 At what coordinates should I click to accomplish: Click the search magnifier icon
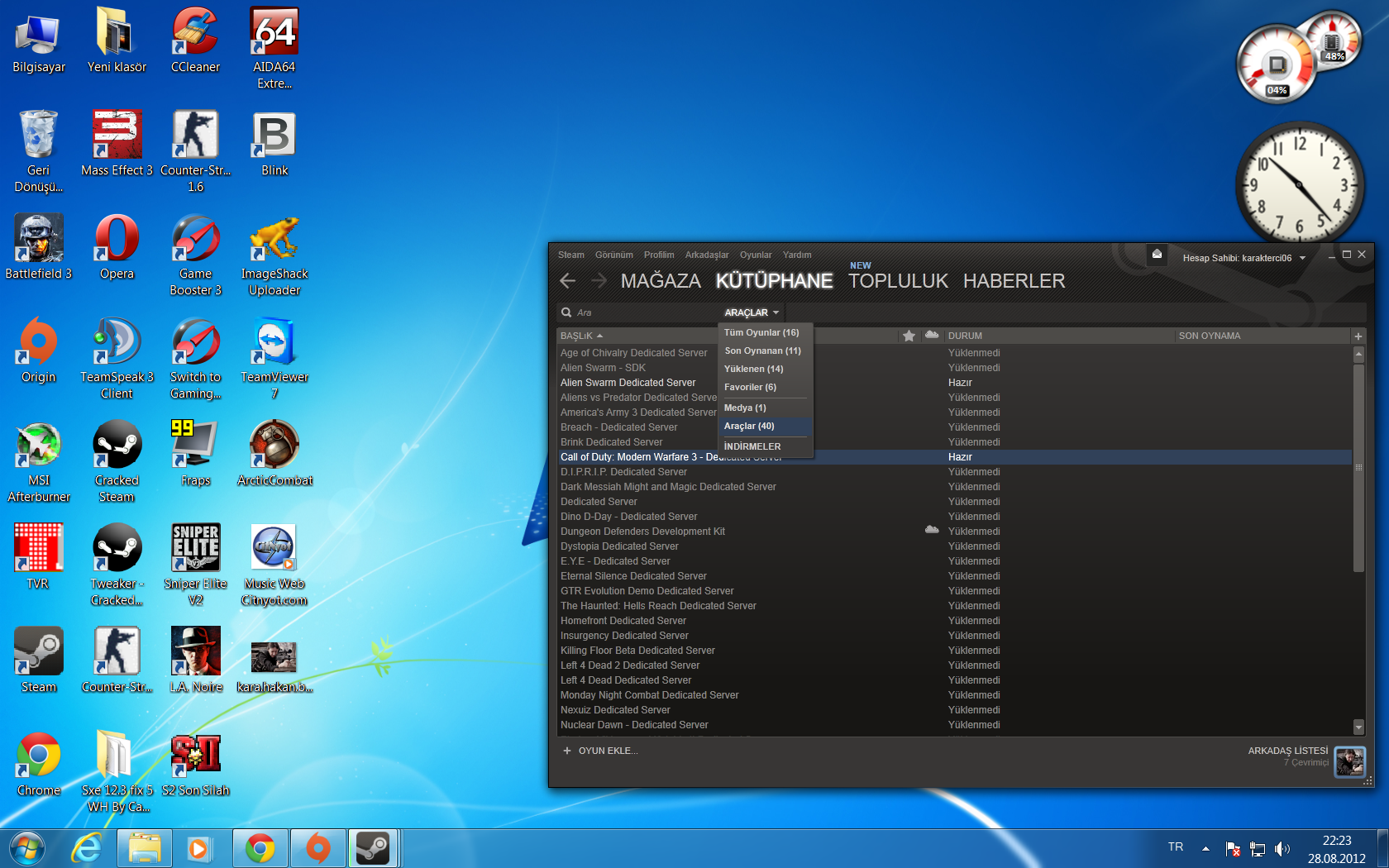[566, 312]
